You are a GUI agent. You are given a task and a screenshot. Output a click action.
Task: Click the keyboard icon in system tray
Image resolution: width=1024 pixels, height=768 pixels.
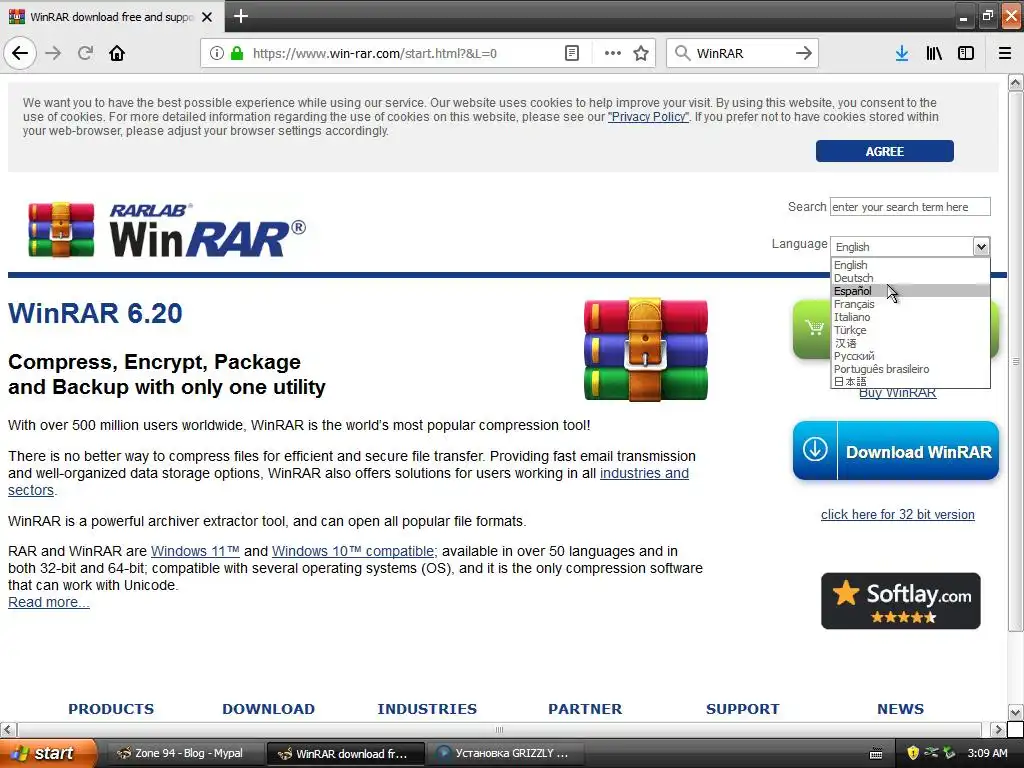click(x=876, y=754)
